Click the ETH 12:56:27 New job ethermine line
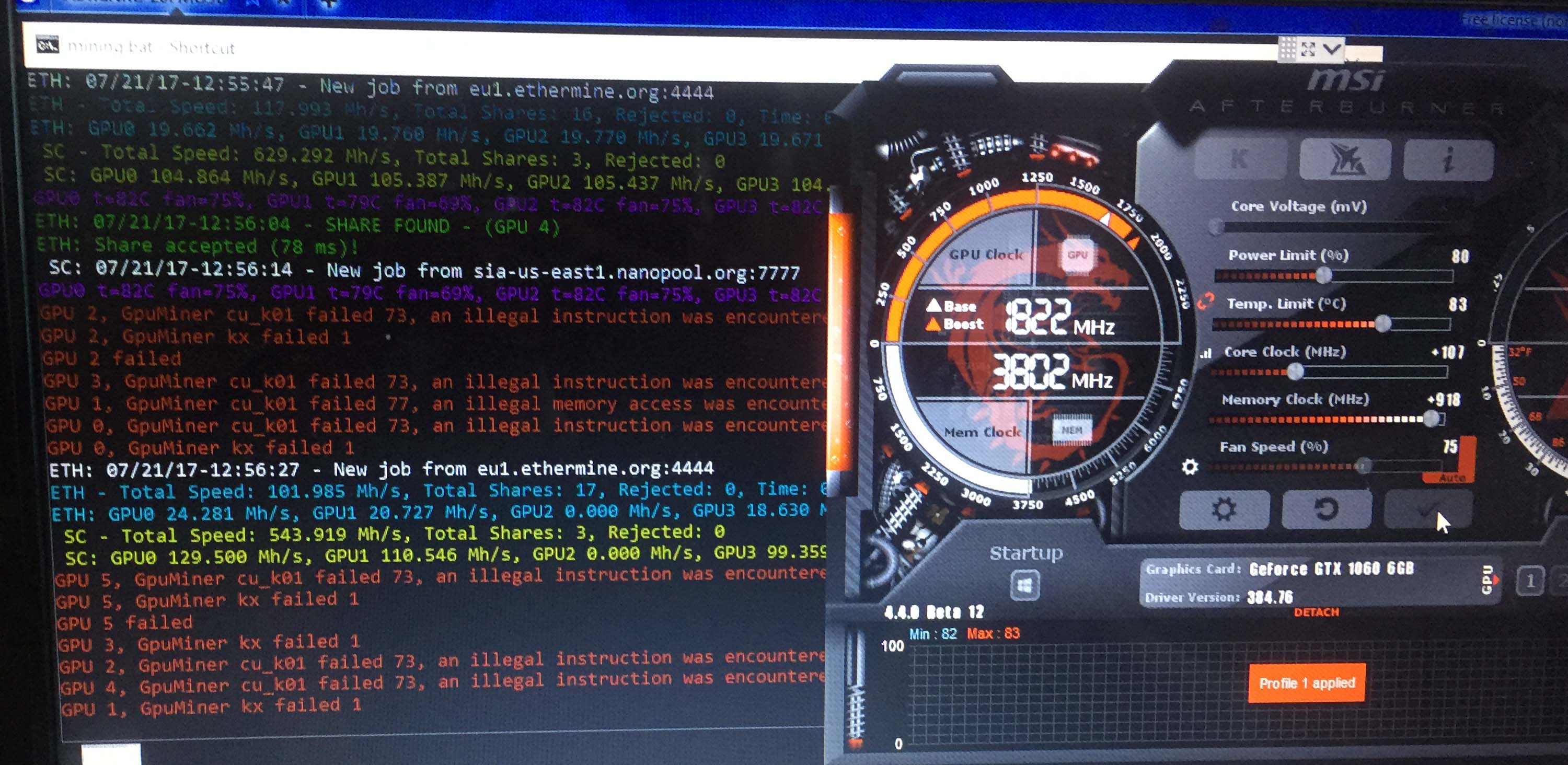Screen dimensions: 1568x765 pos(381,469)
